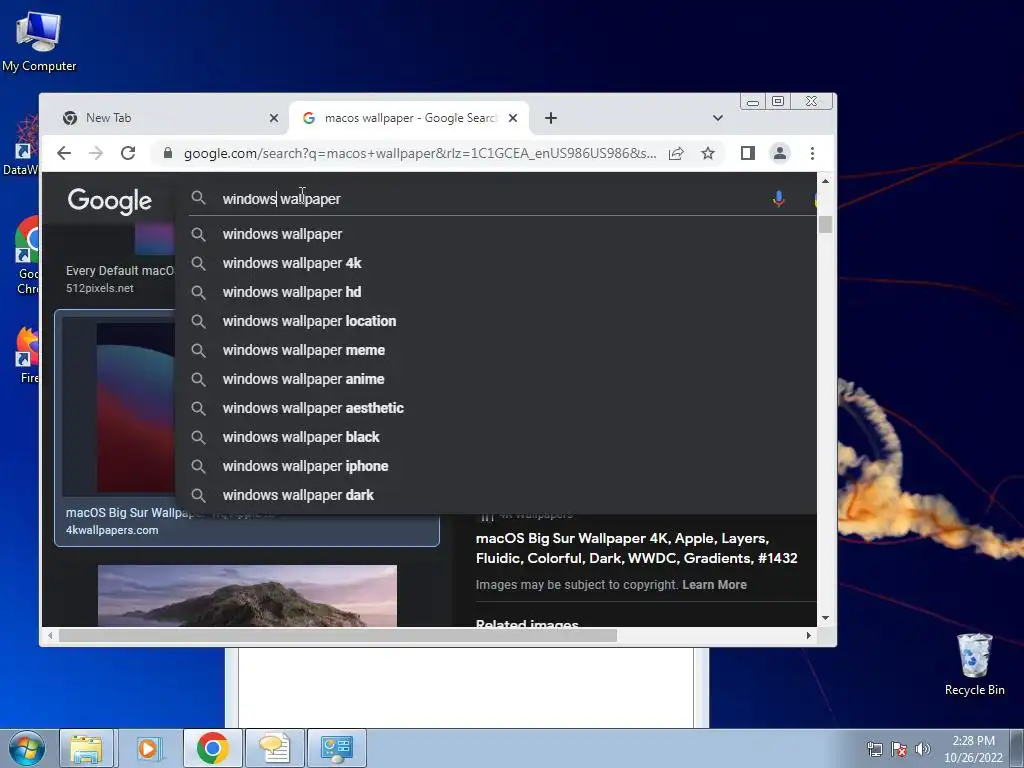Pick suggestion "windows wallpaper location"
The width and height of the screenshot is (1024, 768).
click(496, 321)
